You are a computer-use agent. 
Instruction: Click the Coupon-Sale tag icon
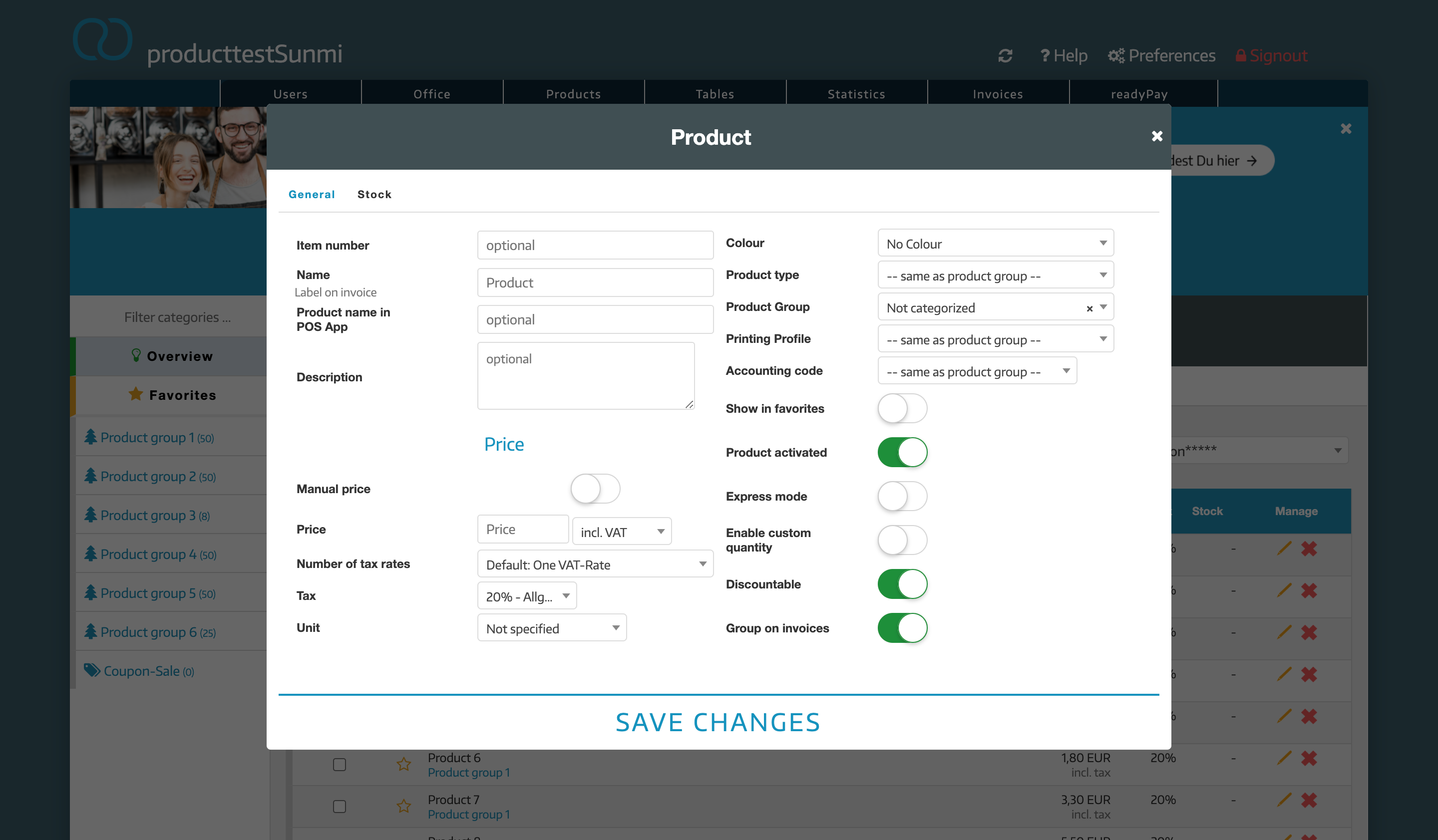click(x=91, y=670)
